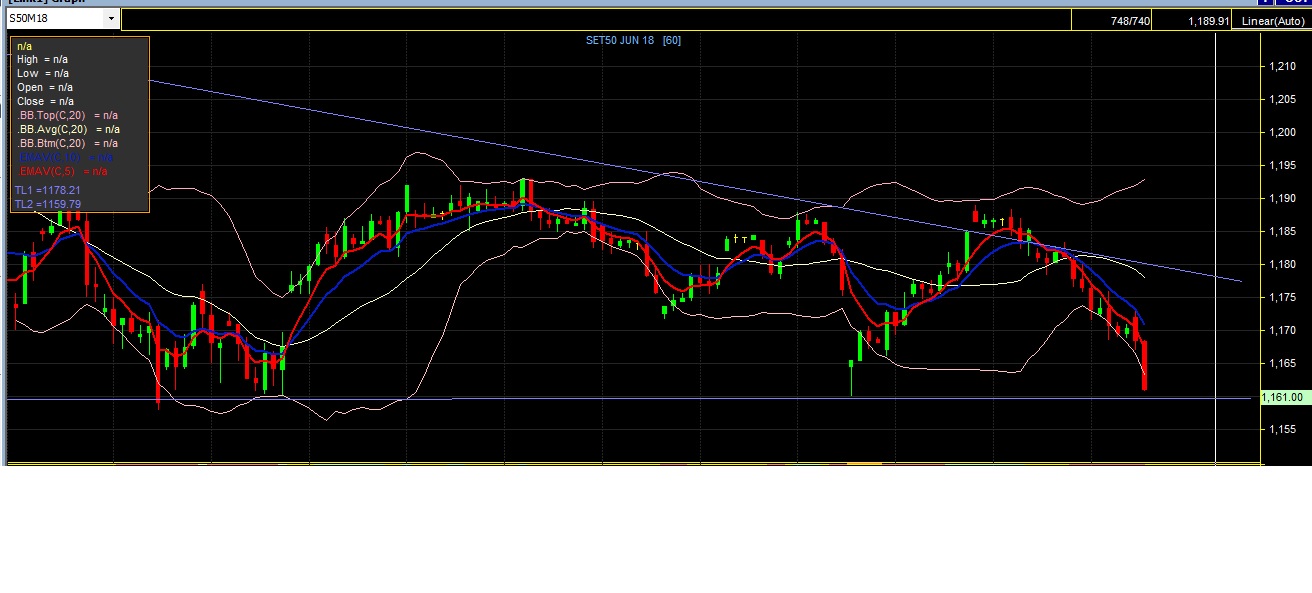Select the TL2 =1159.79 trendline value
Screen dimensions: 1312x593
point(48,204)
